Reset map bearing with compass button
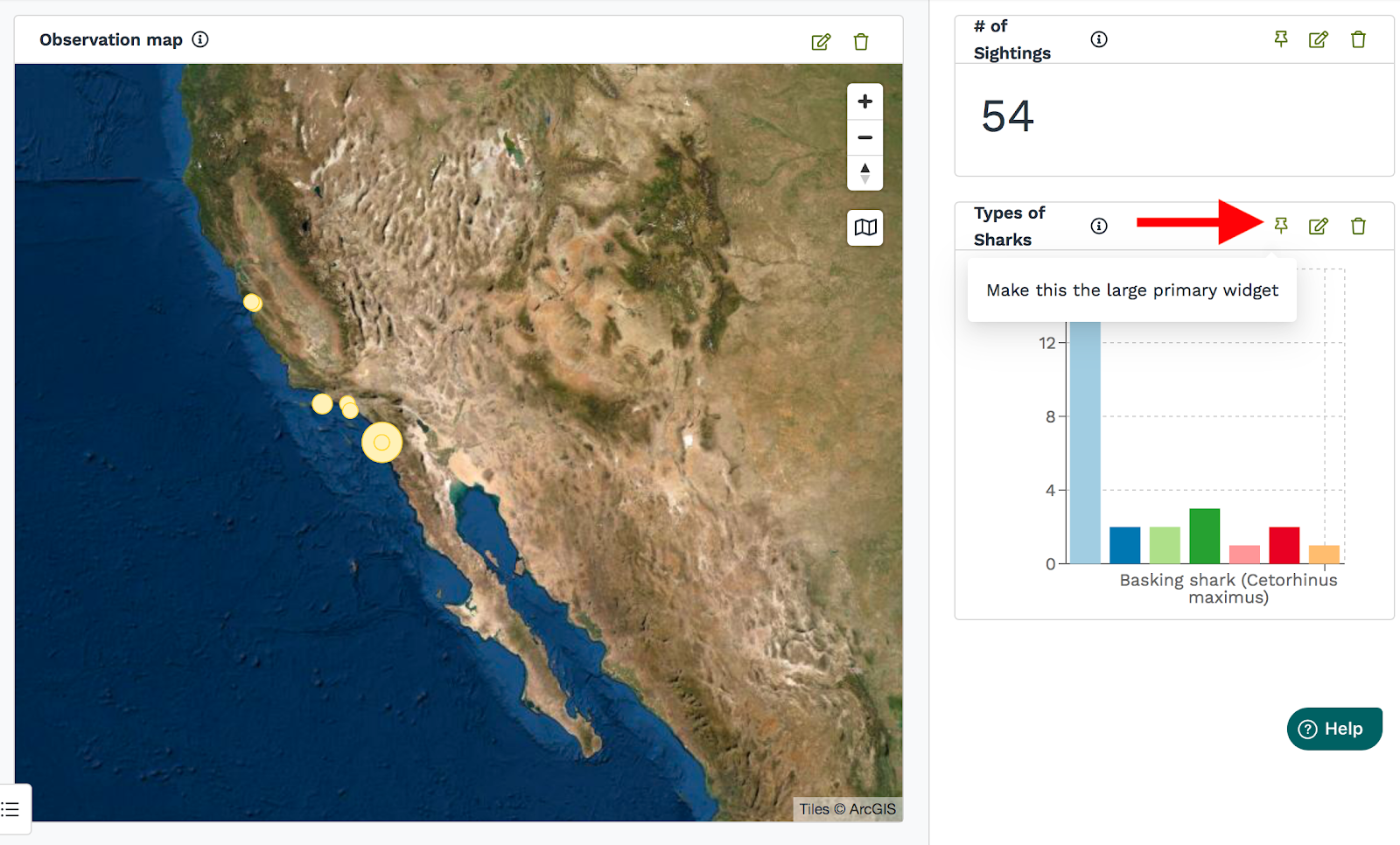This screenshot has width=1400, height=845. (x=864, y=173)
